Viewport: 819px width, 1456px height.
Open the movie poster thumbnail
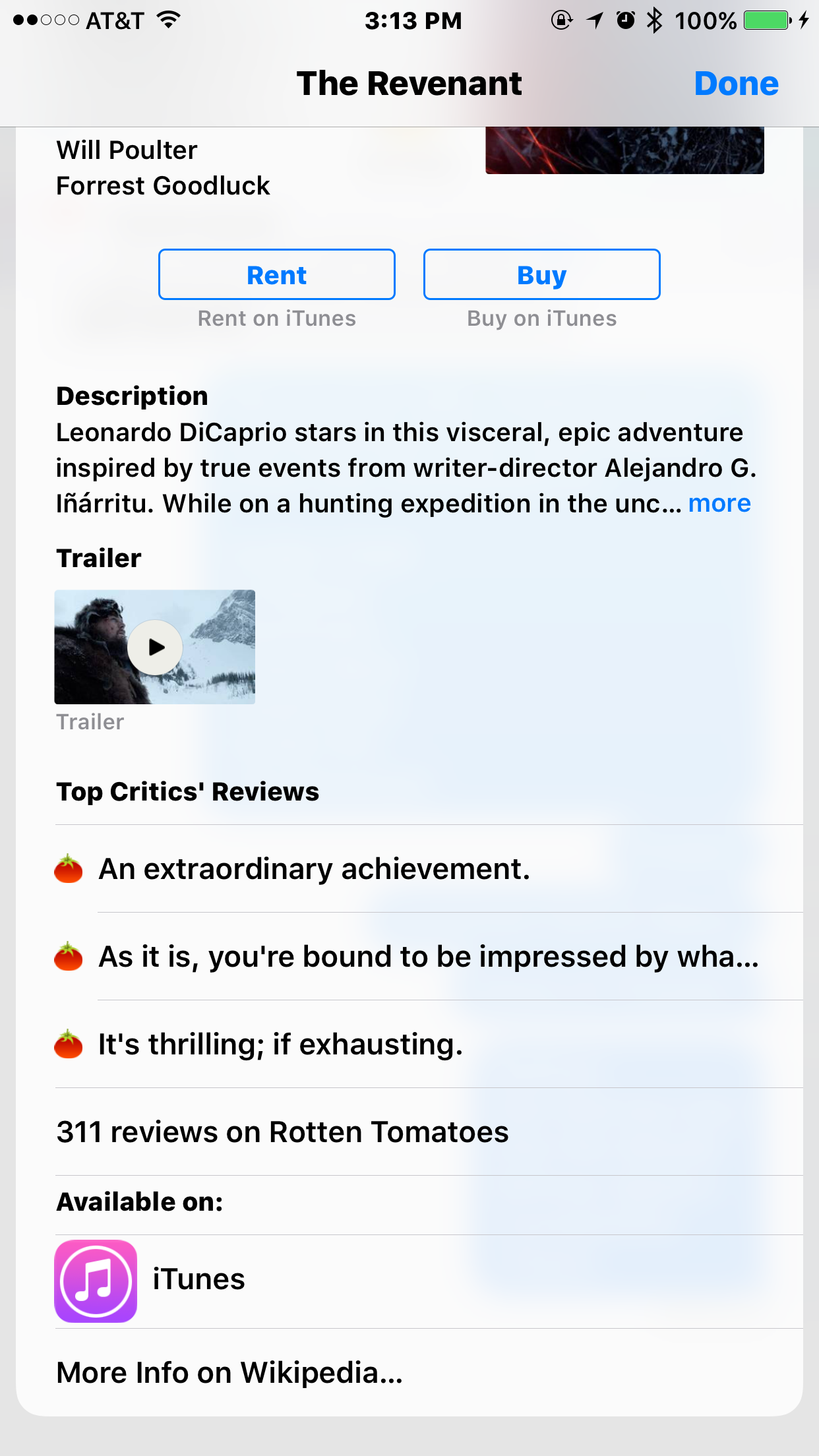pyautogui.click(x=624, y=150)
